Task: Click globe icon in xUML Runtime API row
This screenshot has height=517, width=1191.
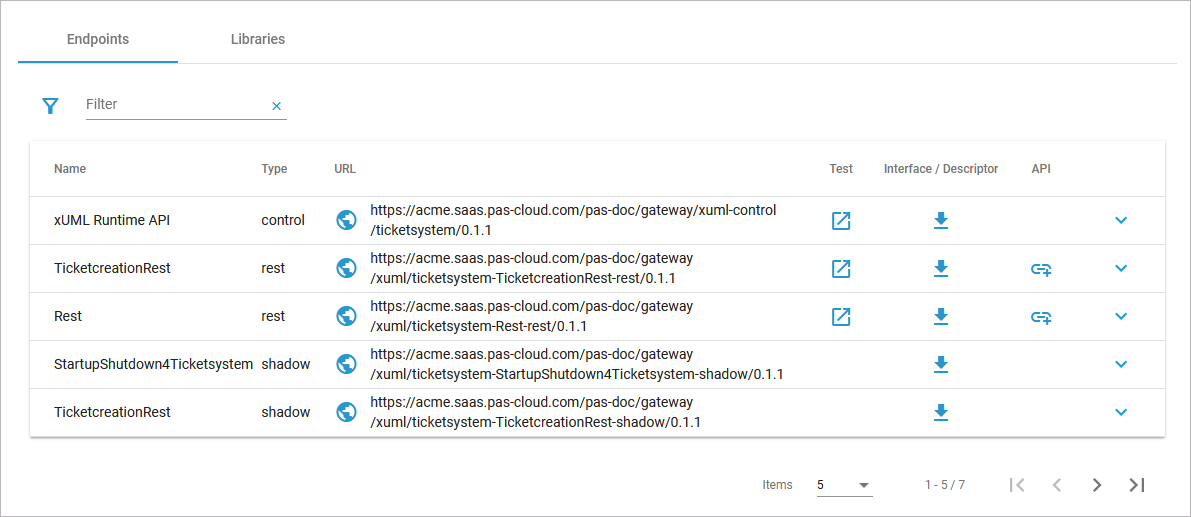Action: 346,220
